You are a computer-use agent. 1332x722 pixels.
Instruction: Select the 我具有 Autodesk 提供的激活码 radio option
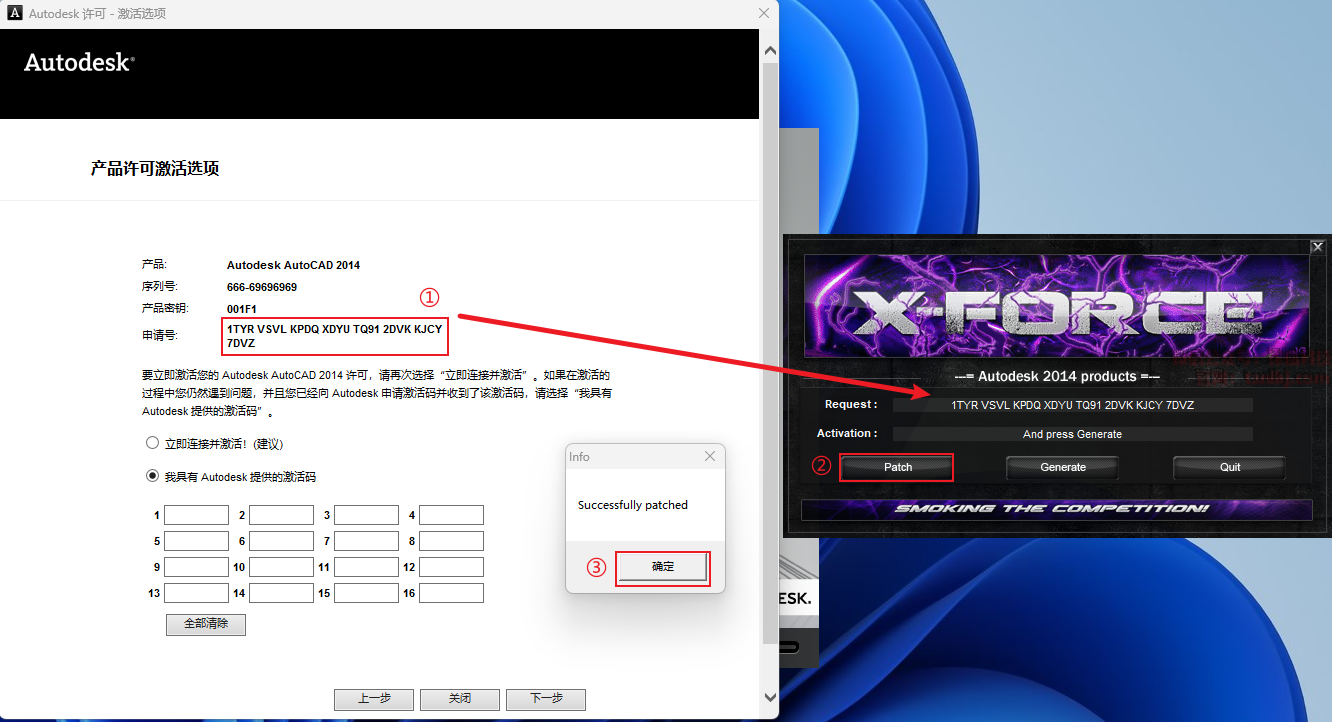coord(153,476)
